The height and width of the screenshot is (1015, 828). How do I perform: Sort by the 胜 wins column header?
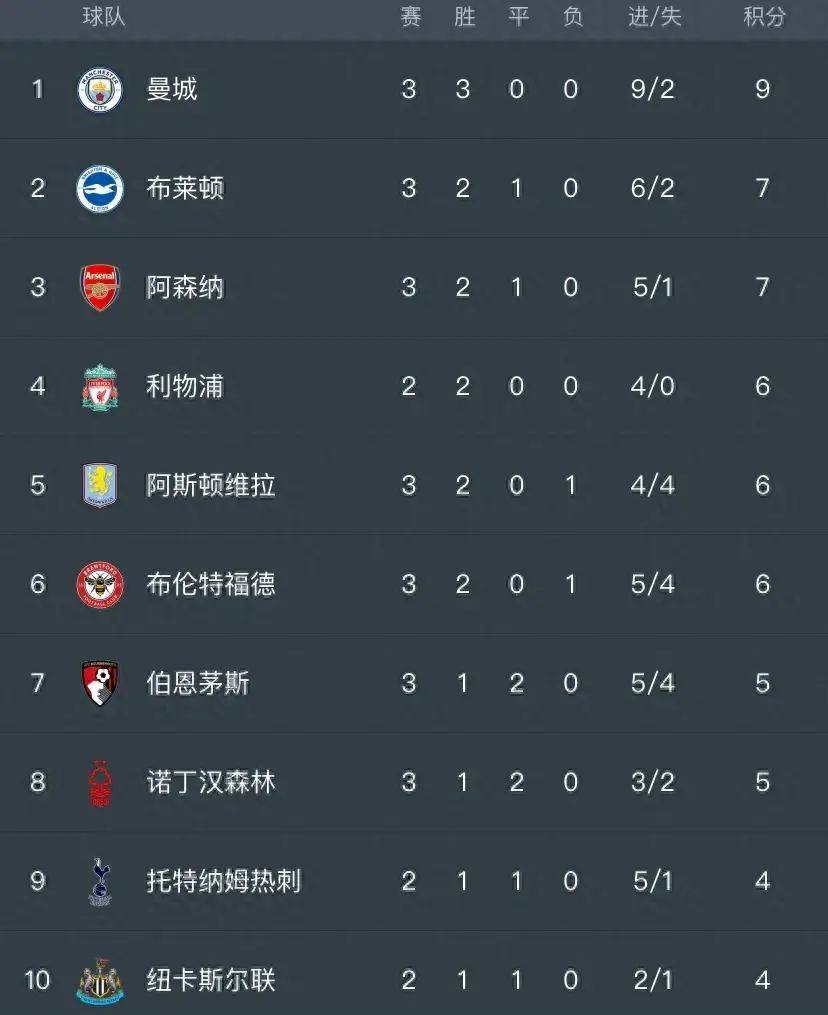(464, 16)
